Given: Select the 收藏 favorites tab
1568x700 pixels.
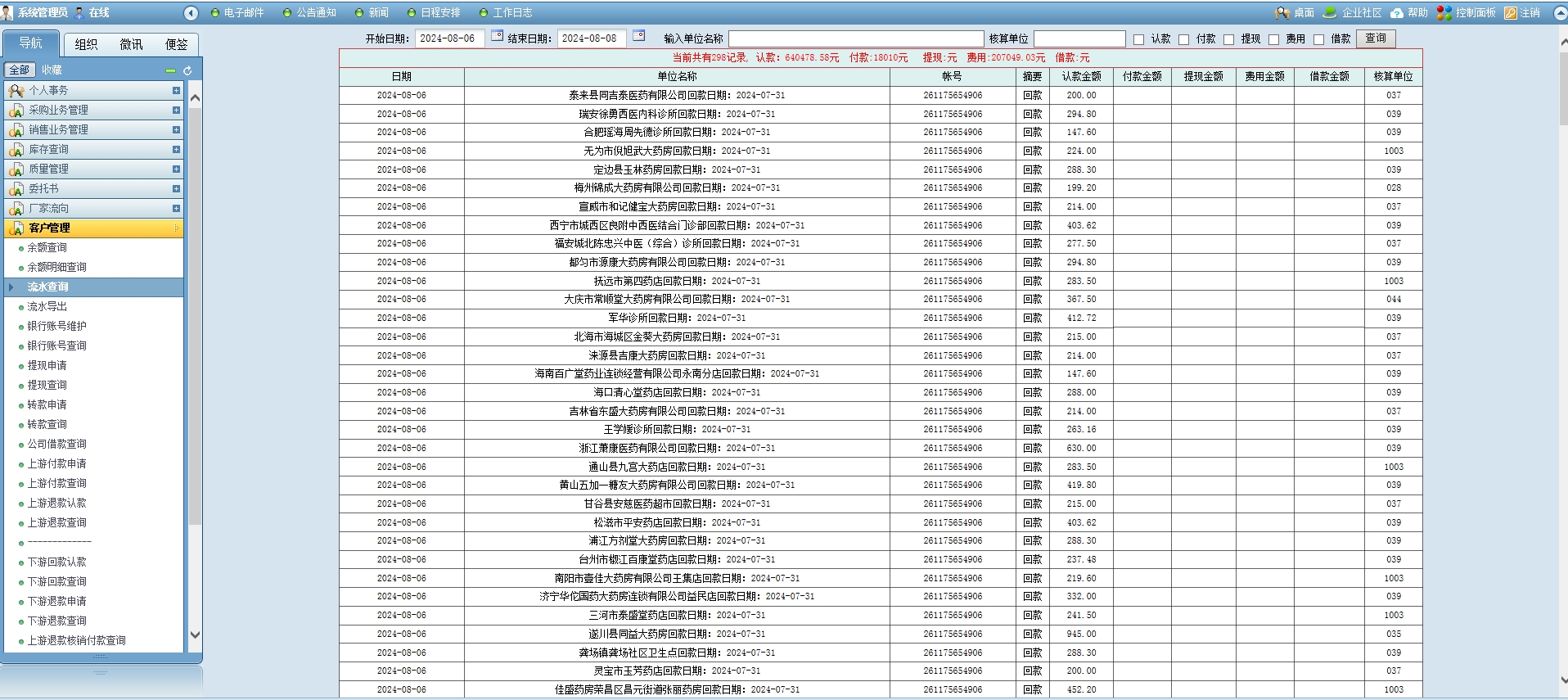Looking at the screenshot, I should click(52, 70).
